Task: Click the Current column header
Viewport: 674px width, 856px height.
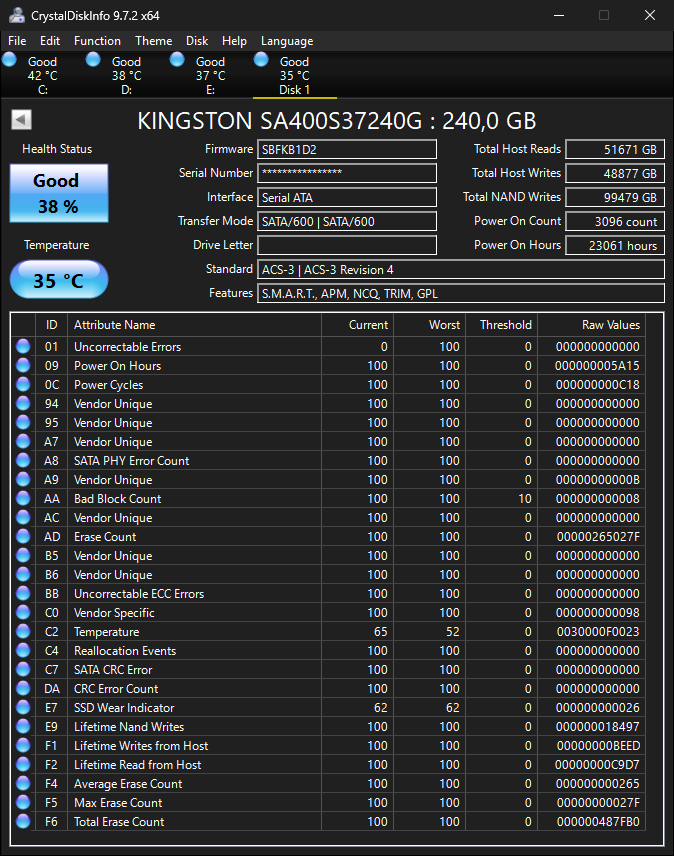Action: (357, 325)
